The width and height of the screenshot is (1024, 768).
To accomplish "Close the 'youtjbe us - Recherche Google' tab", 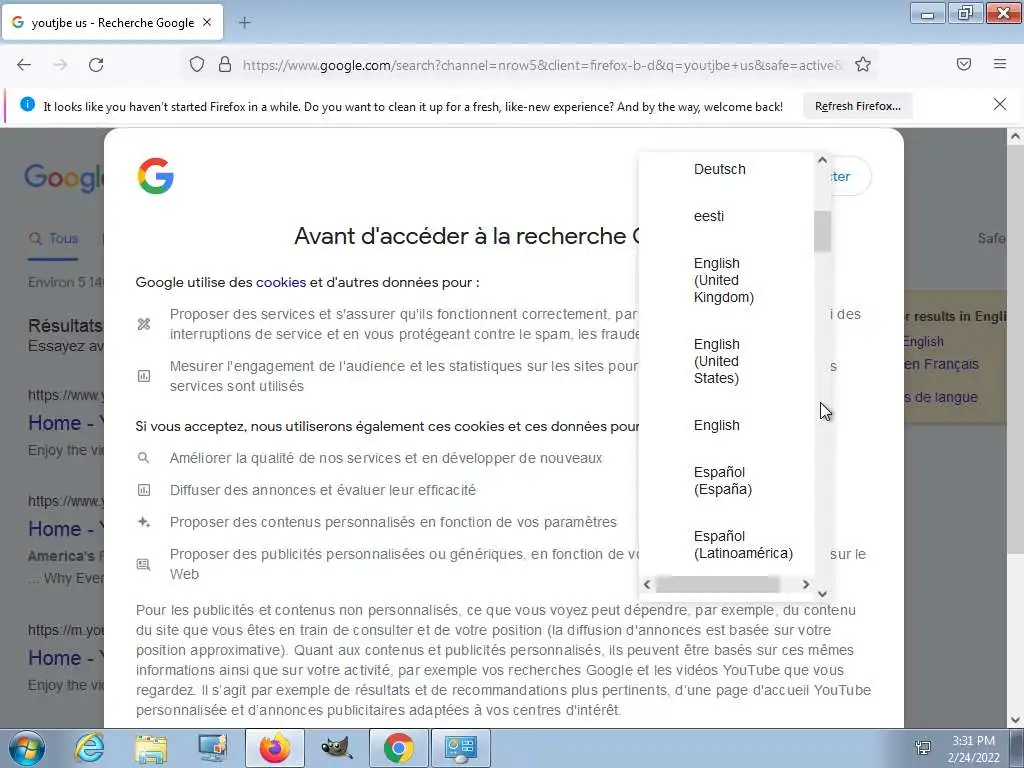I will point(207,22).
